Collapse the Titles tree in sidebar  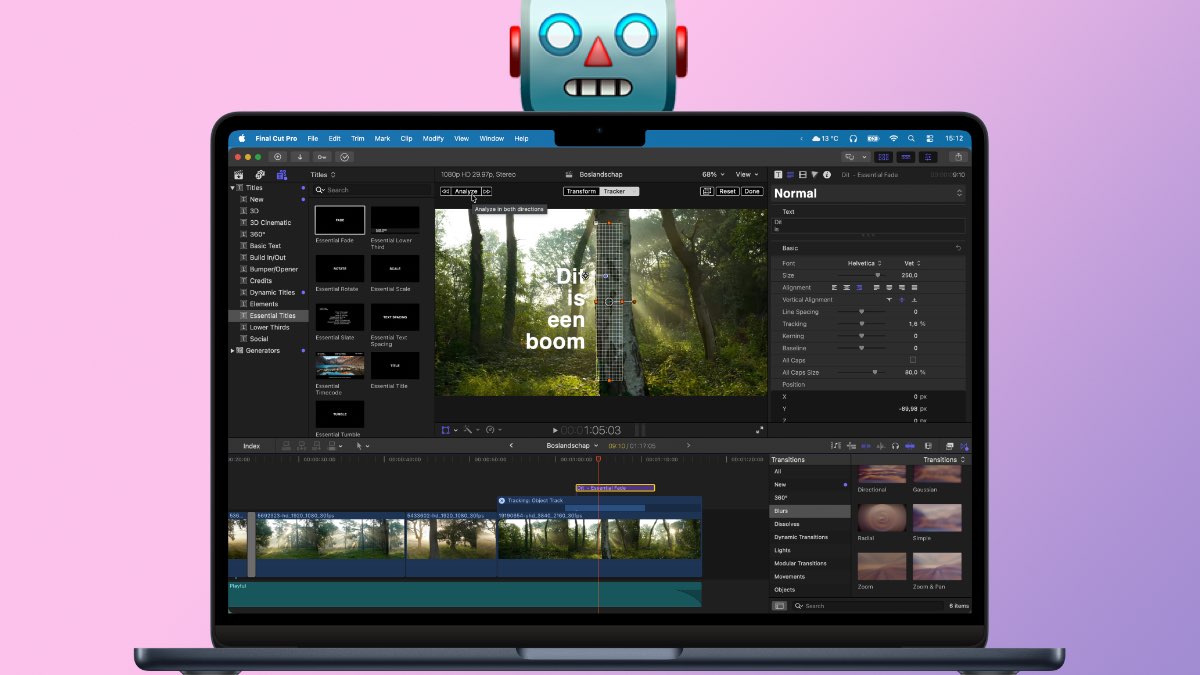coord(233,188)
